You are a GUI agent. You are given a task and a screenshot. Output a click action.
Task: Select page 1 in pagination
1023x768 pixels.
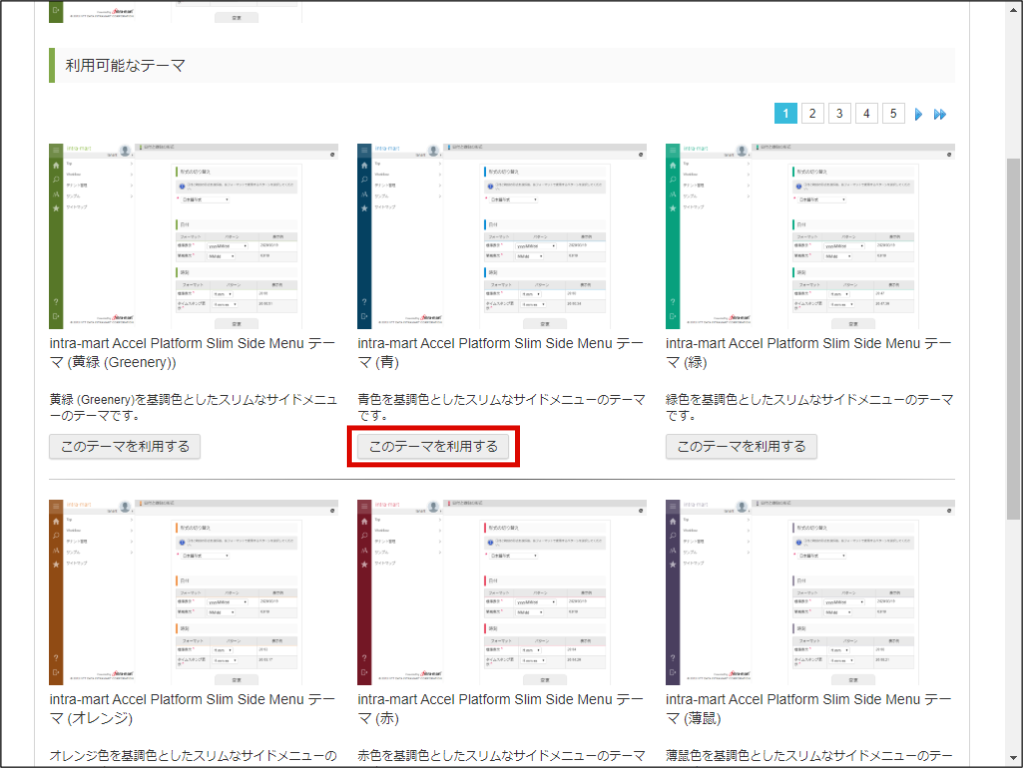coord(786,114)
